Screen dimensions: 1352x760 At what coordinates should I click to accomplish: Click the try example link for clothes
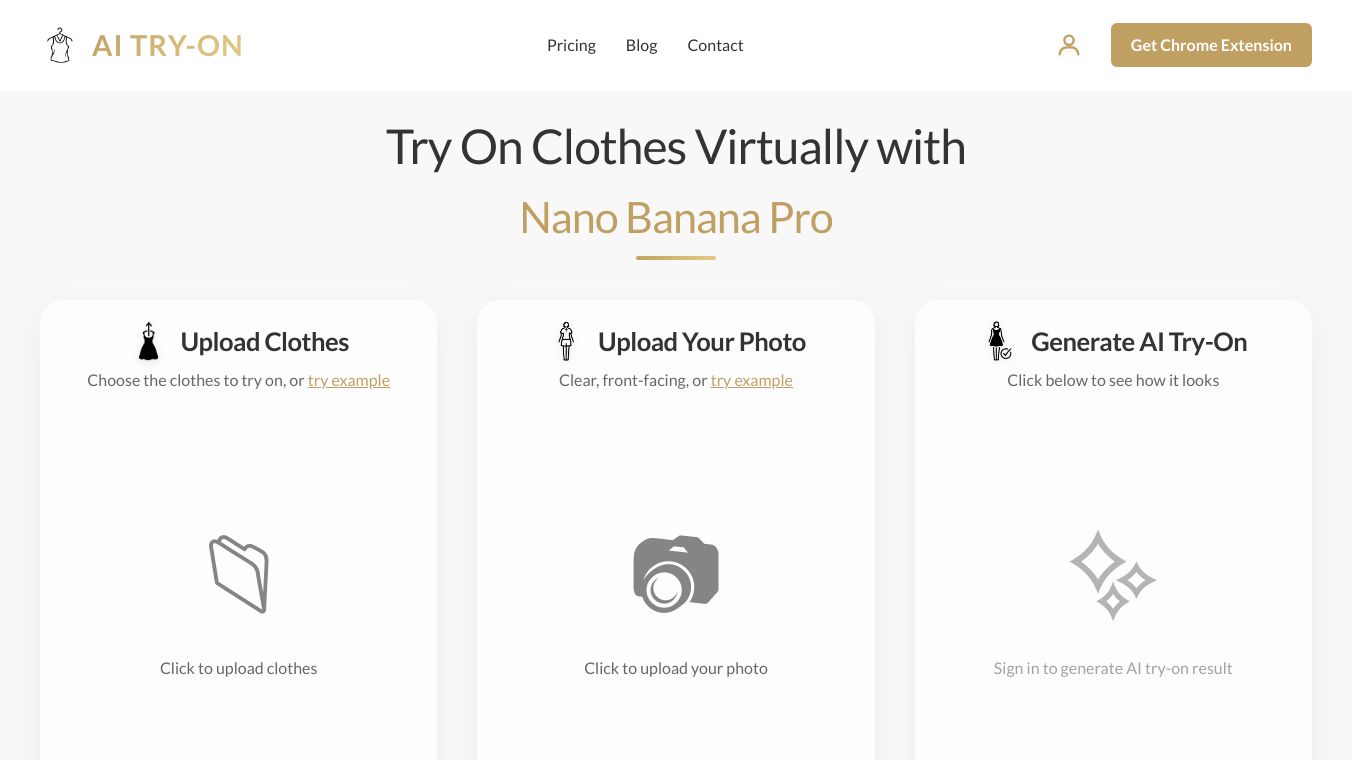coord(349,380)
